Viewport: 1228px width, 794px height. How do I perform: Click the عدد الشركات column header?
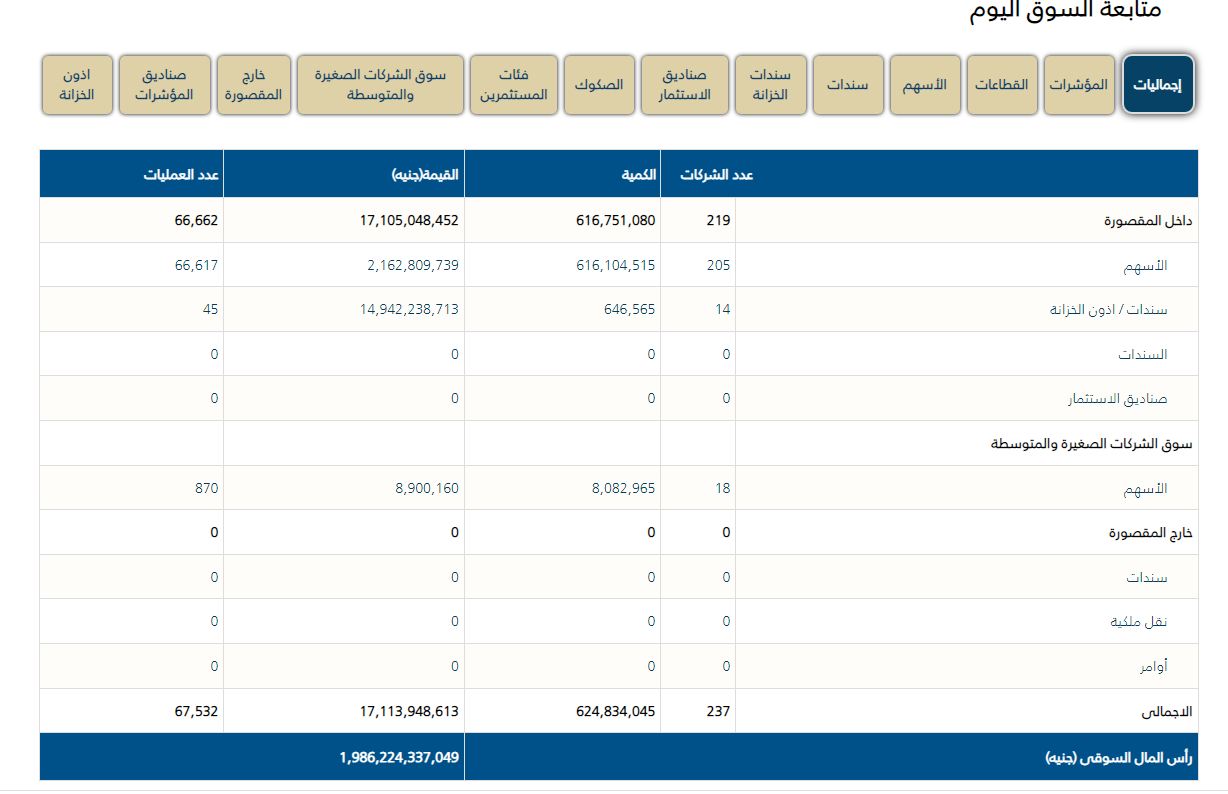[717, 175]
